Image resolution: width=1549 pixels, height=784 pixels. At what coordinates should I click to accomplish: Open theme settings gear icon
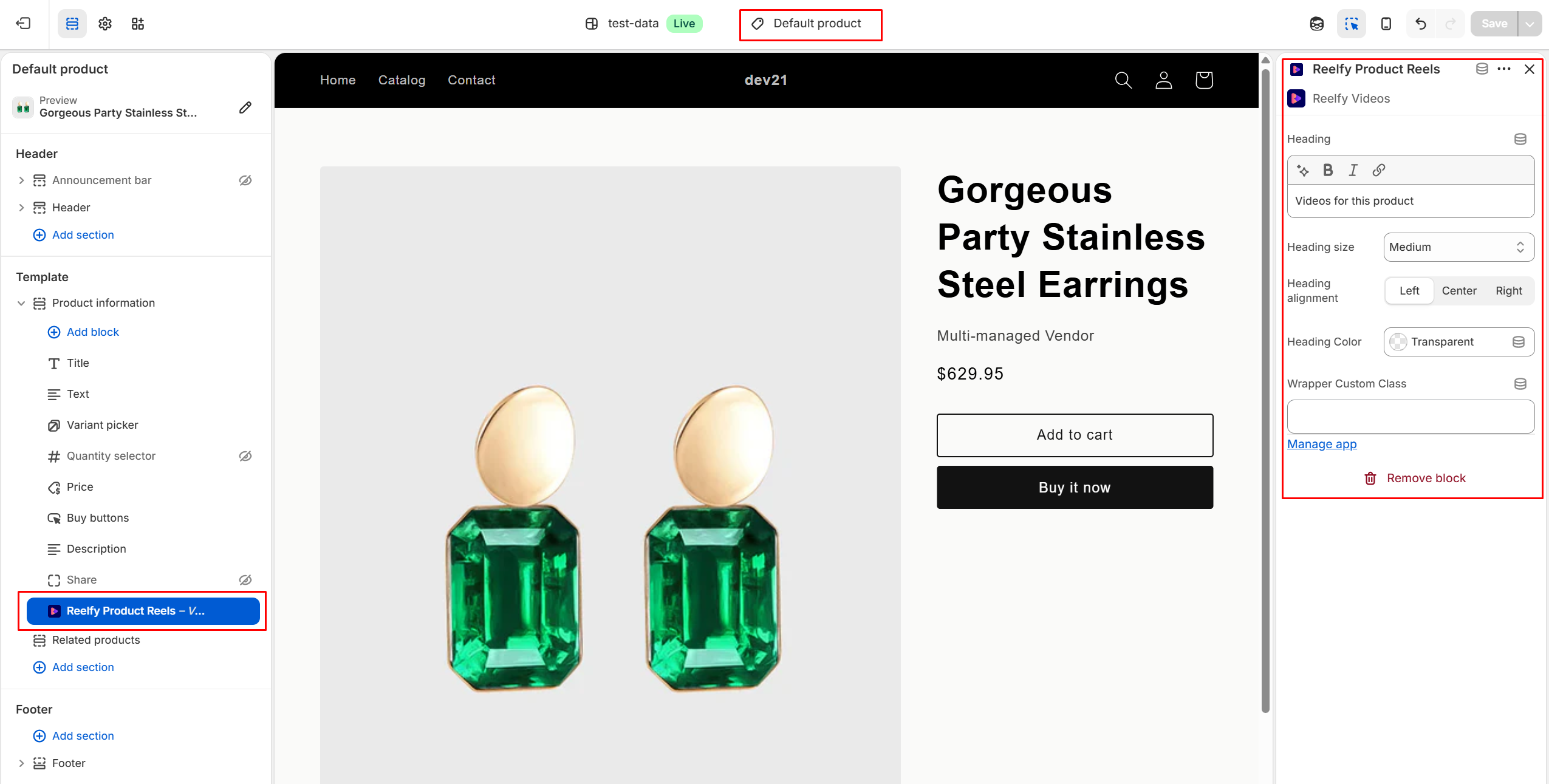(x=105, y=24)
